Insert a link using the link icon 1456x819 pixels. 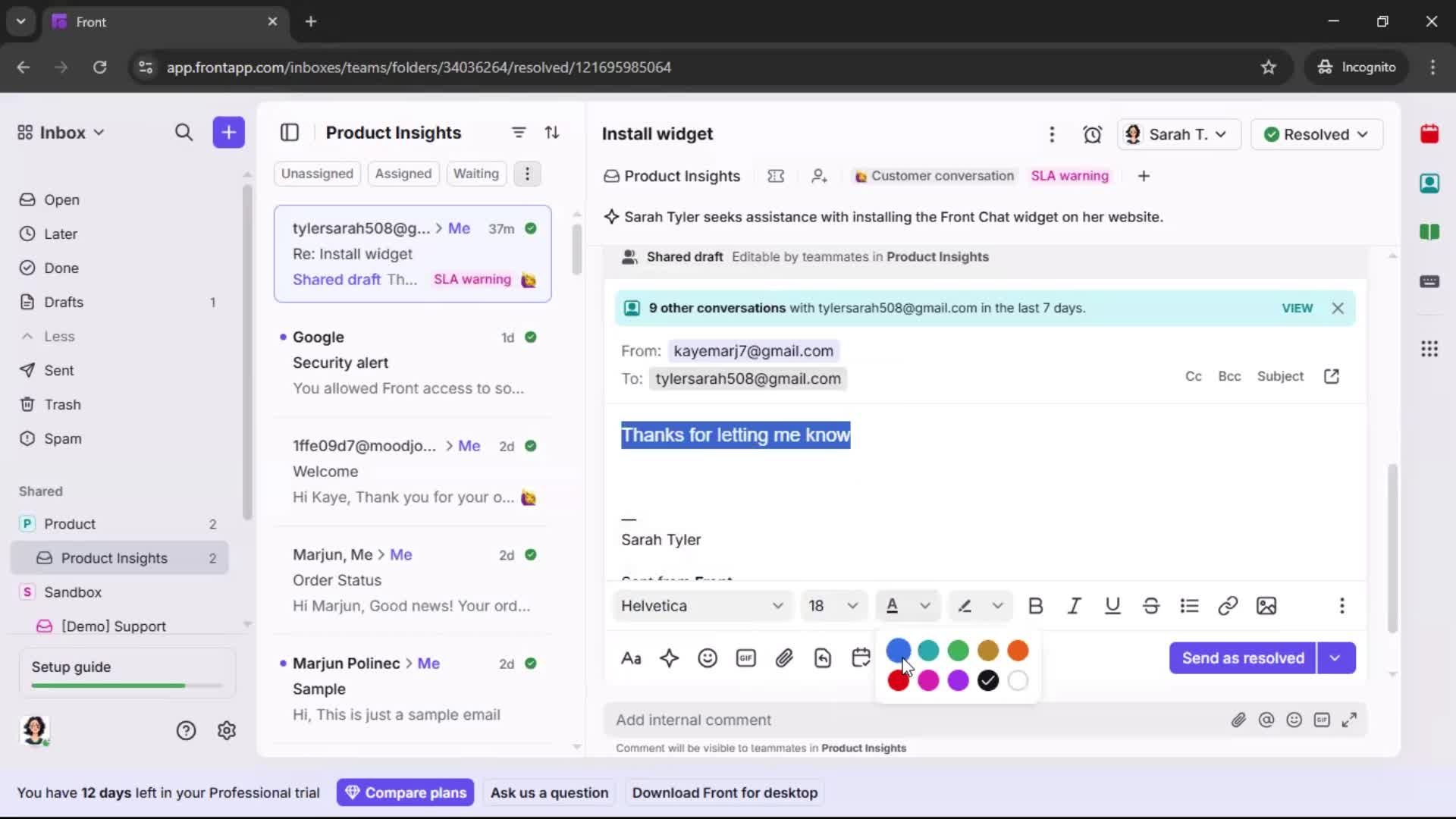point(1228,606)
